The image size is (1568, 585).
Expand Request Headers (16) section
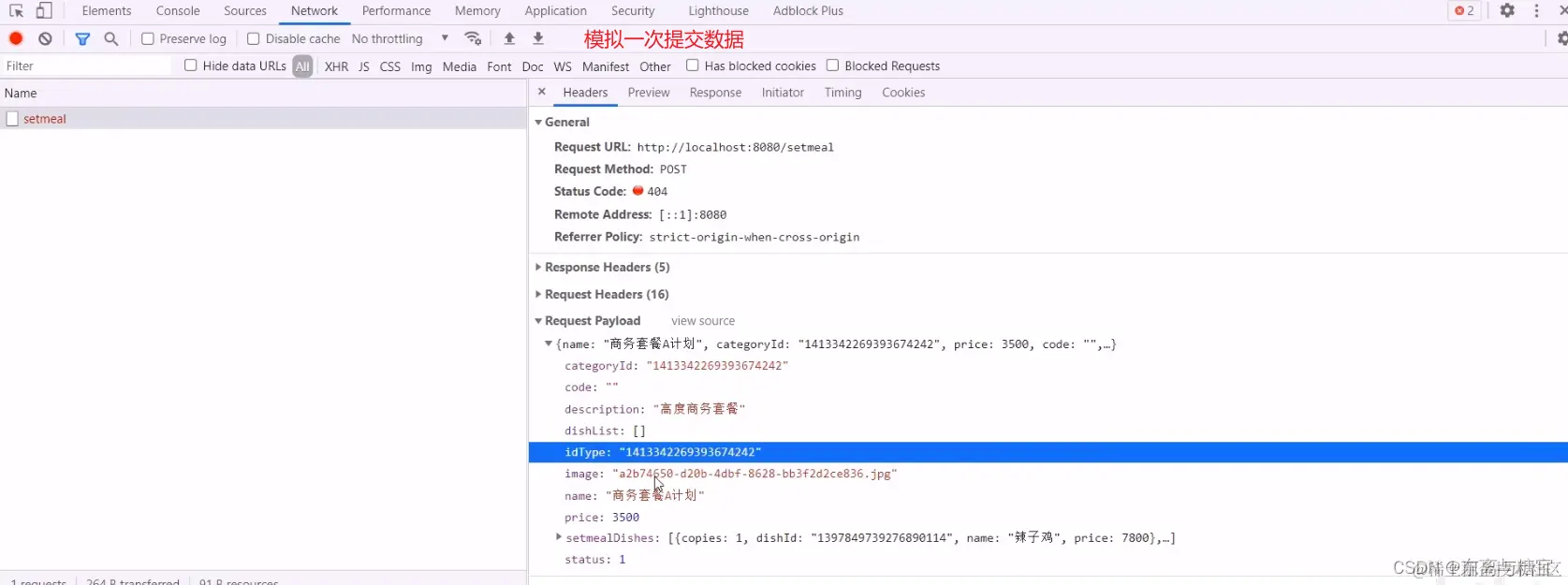(538, 294)
